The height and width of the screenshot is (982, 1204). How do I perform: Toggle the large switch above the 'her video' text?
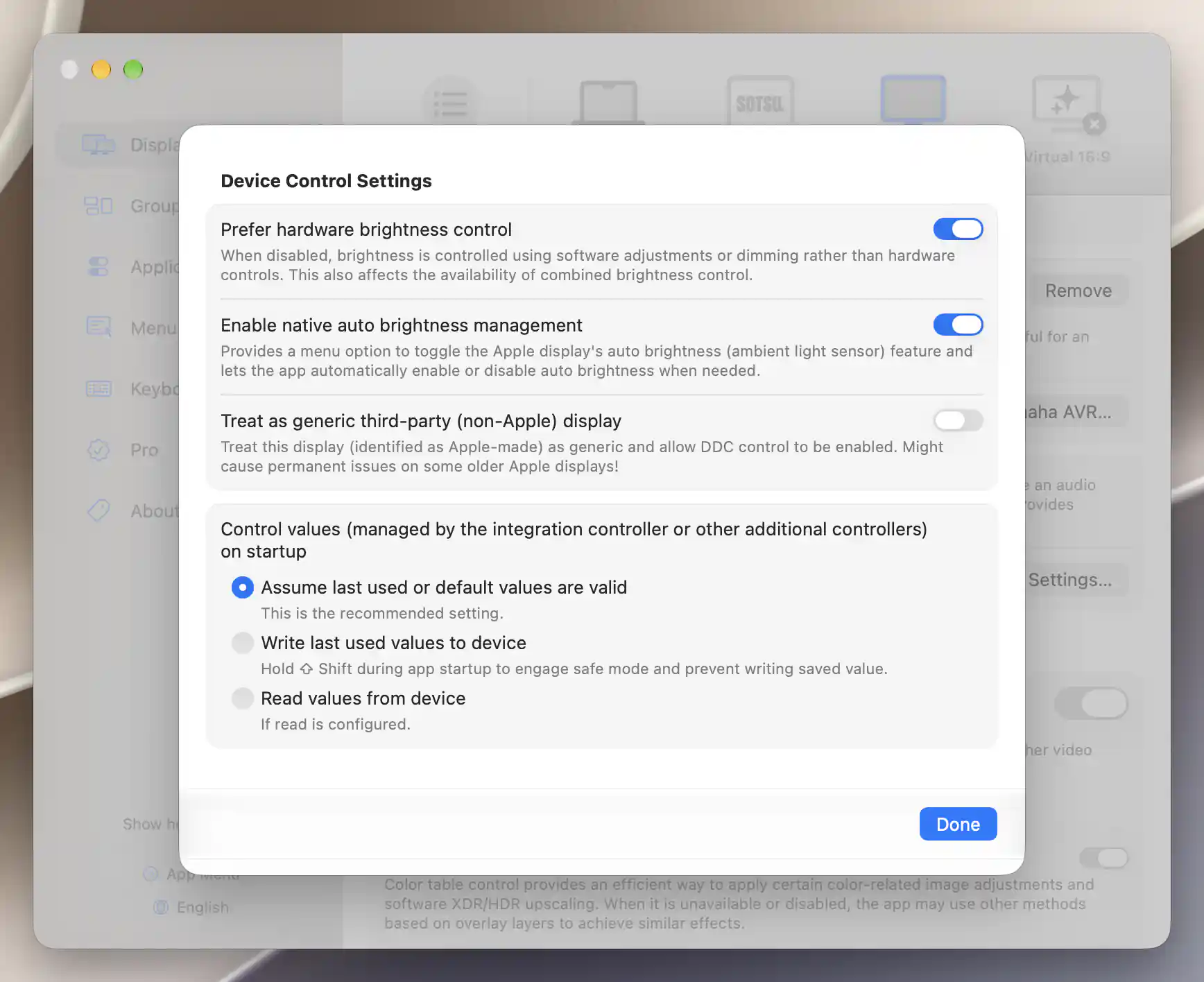point(1092,703)
